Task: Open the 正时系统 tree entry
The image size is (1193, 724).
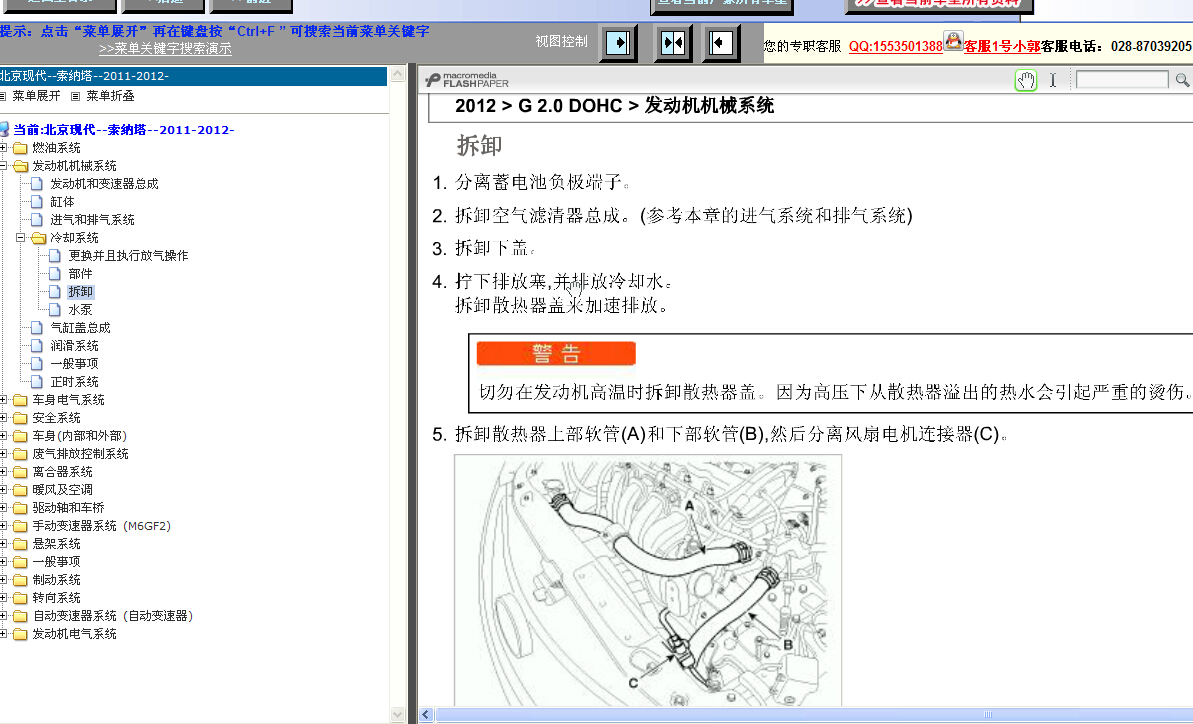Action: 73,381
